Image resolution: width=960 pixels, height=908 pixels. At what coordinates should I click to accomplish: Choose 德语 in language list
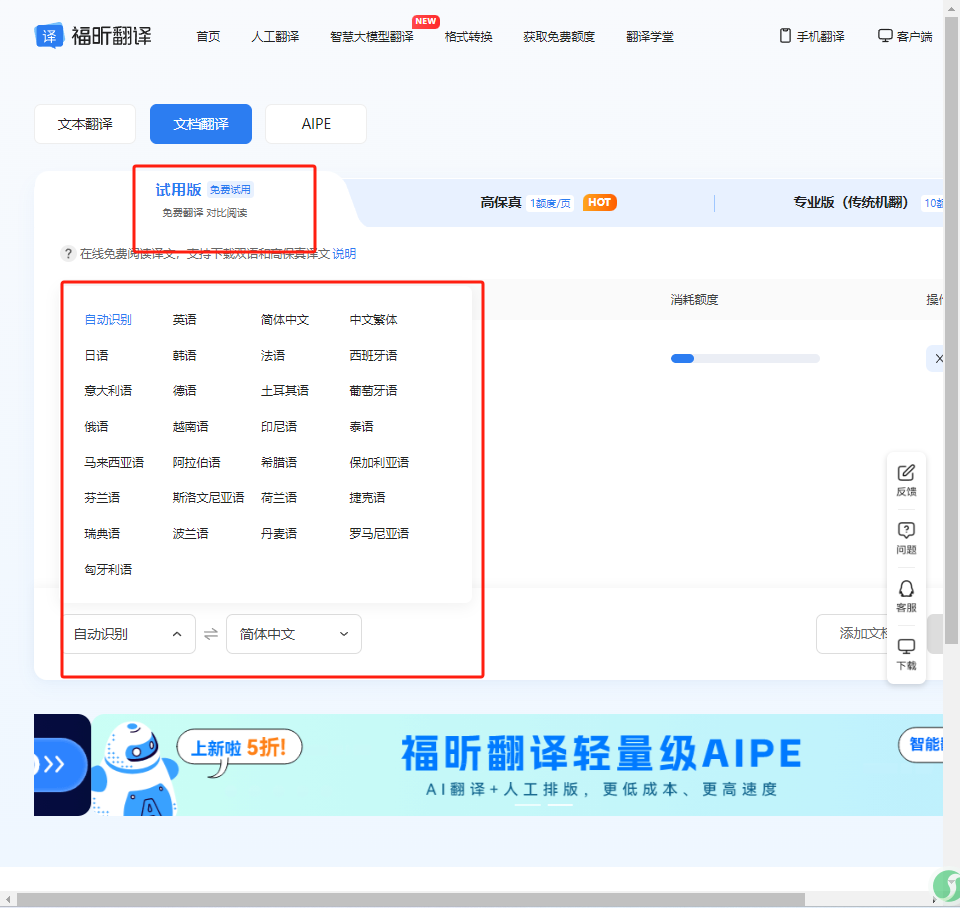coord(184,391)
